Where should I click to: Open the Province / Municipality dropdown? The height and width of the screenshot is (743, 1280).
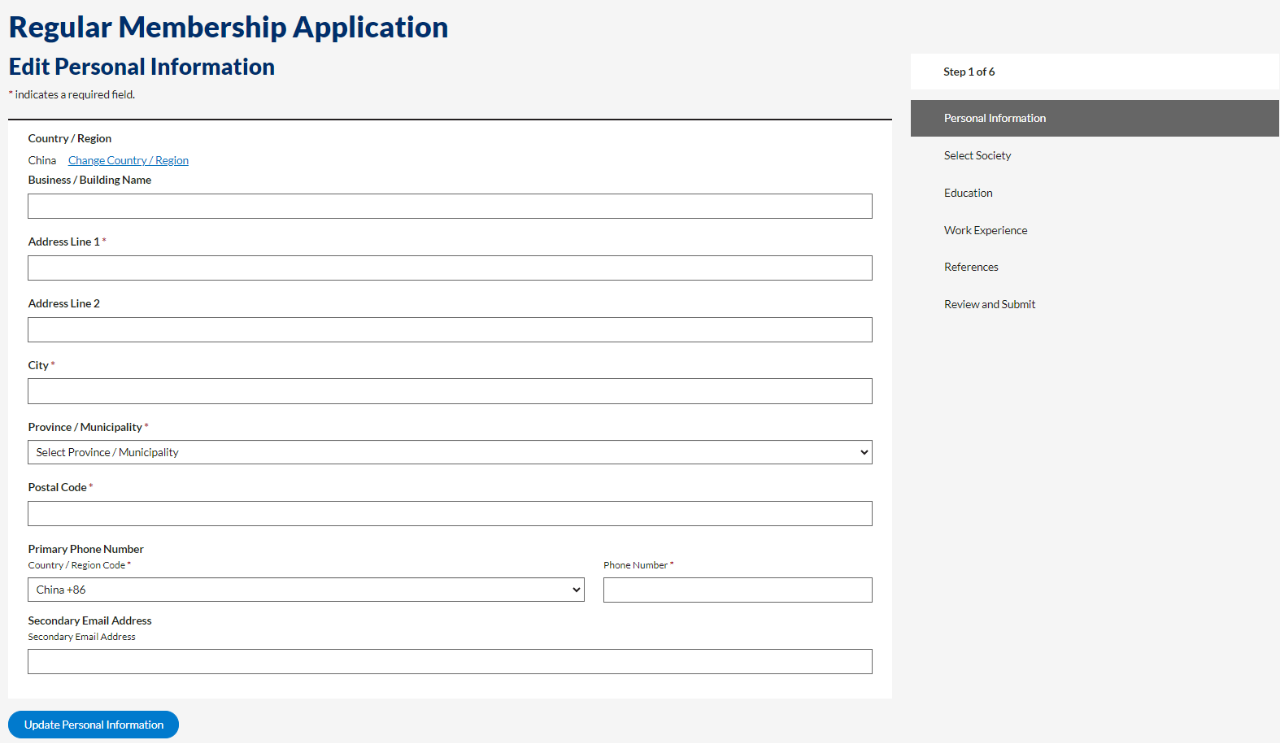(x=450, y=452)
